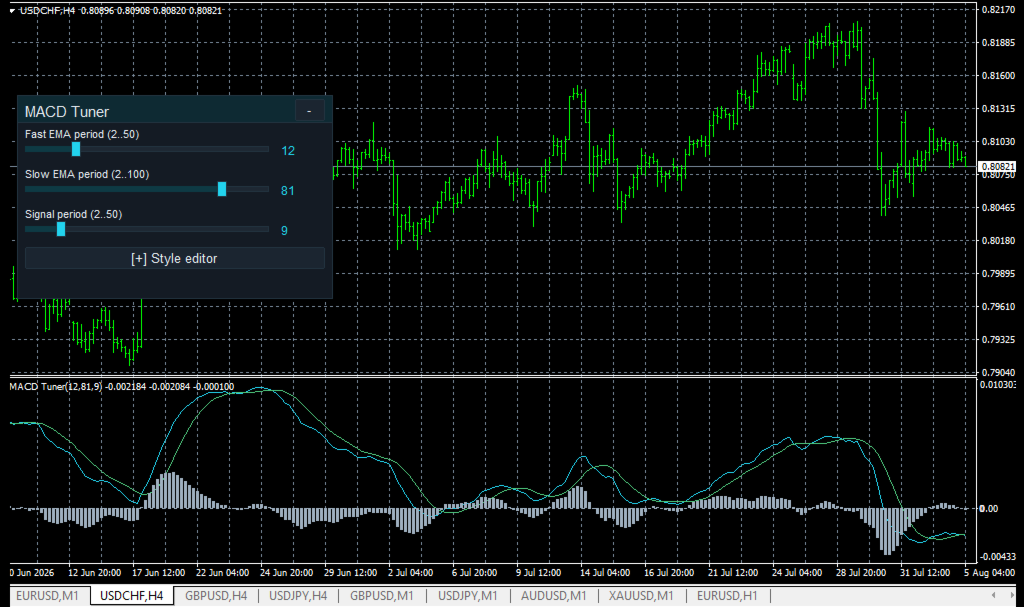Click the Signal period value 9
The width and height of the screenshot is (1024, 607).
pos(284,231)
